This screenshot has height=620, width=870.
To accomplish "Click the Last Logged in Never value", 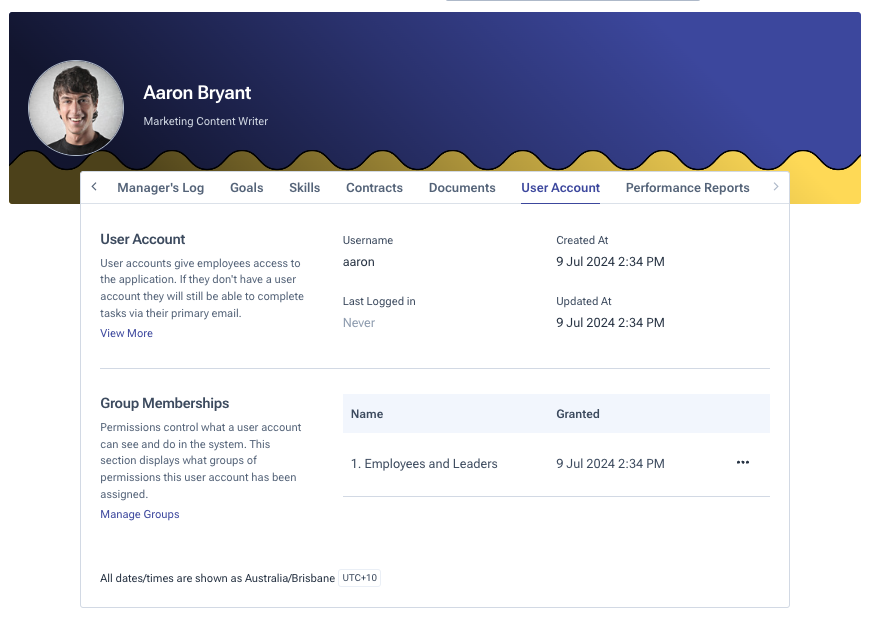I will click(x=358, y=323).
